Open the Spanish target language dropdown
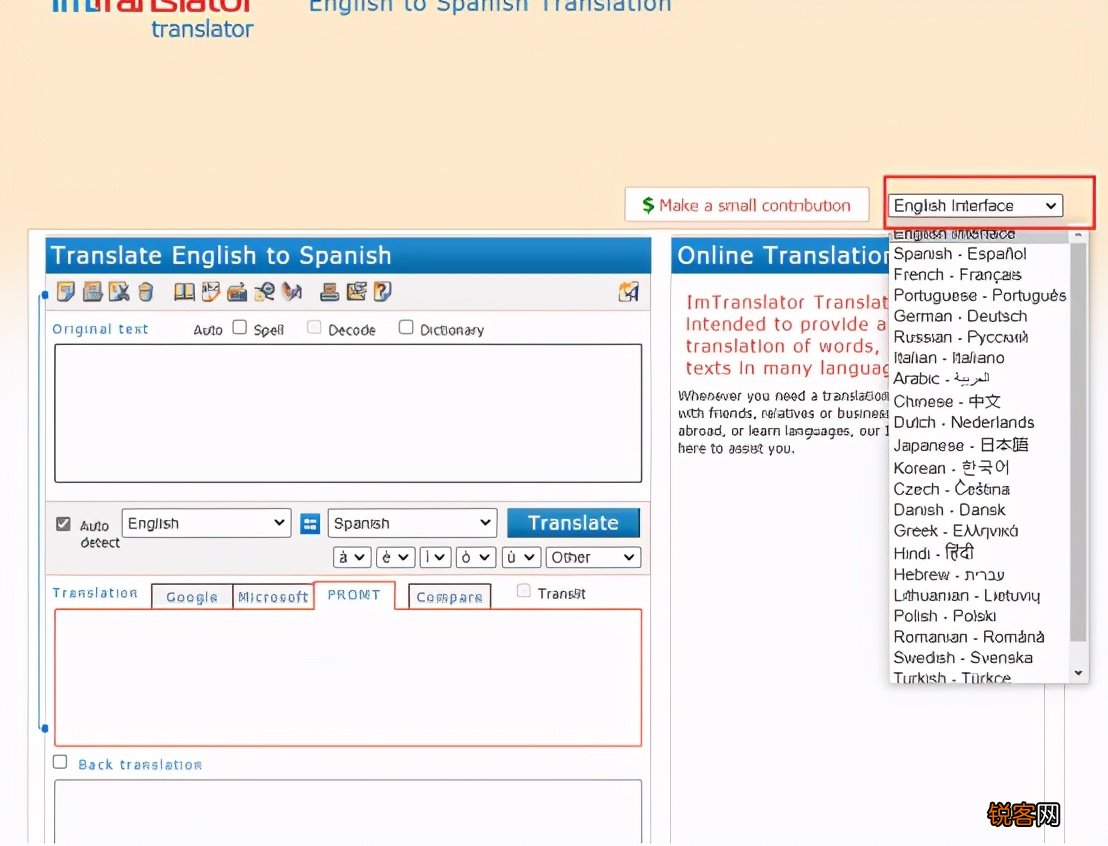Screen dimensions: 1108x846 coord(412,523)
